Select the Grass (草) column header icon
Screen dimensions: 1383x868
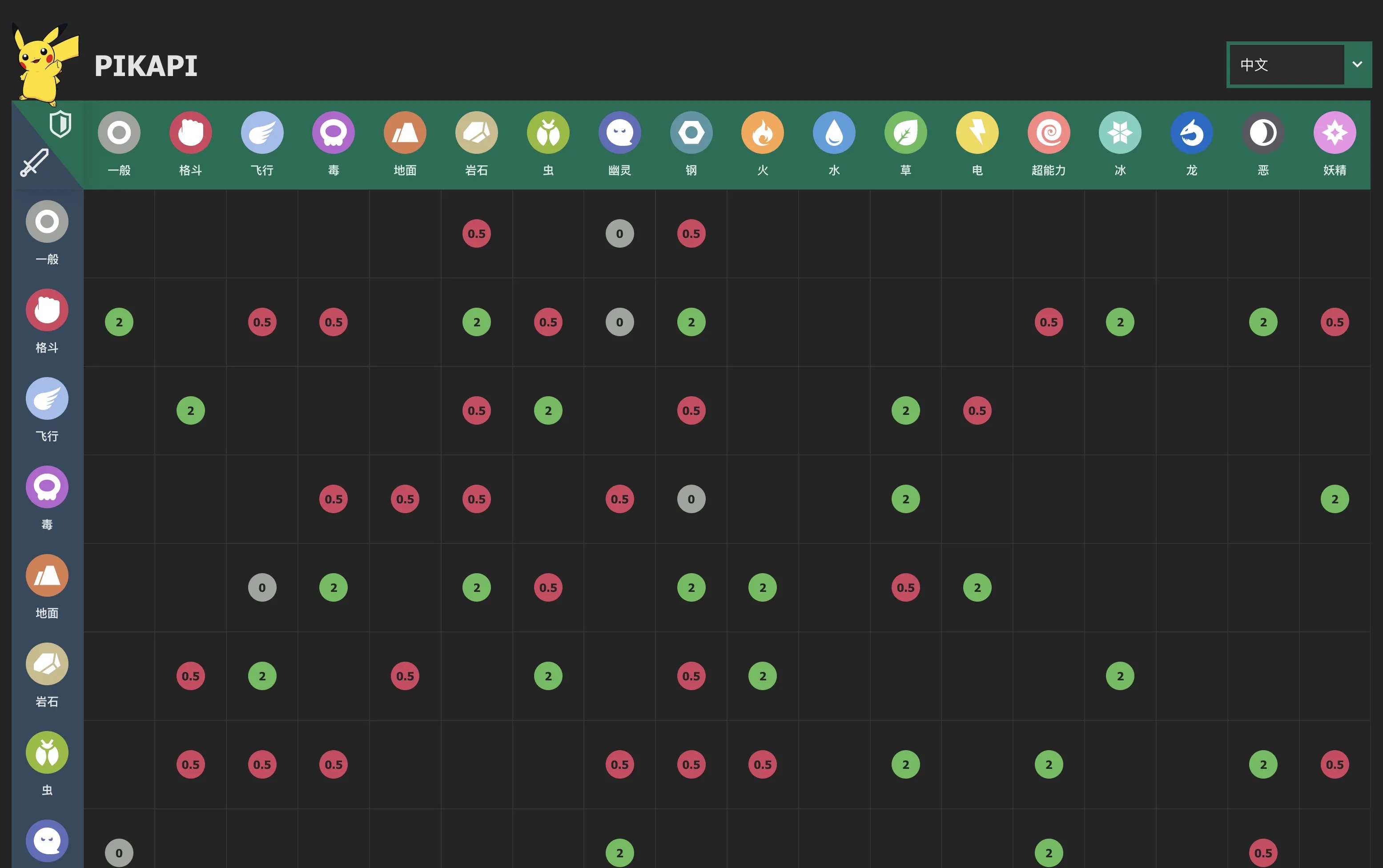click(906, 133)
